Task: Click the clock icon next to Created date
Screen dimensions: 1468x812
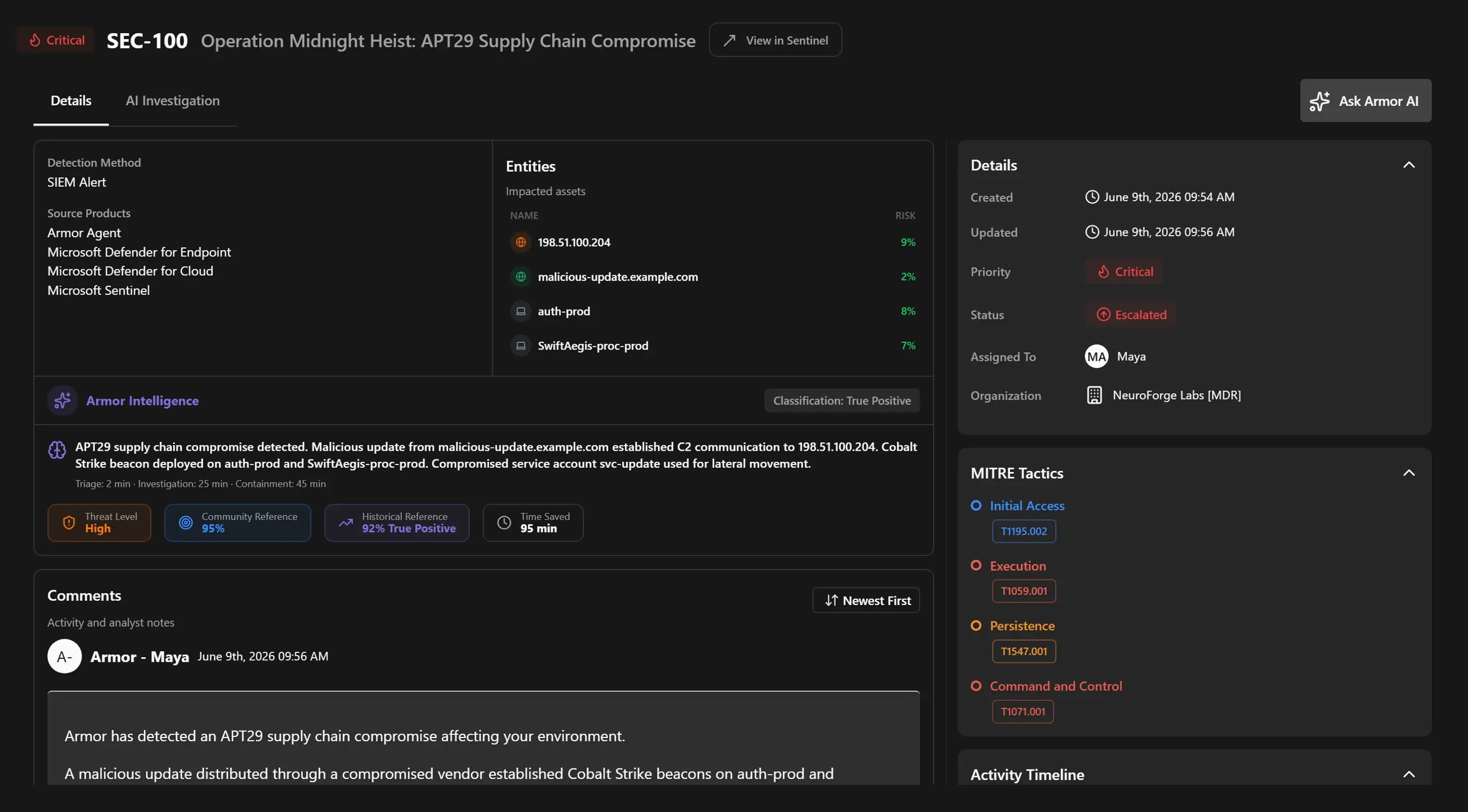Action: coord(1092,197)
